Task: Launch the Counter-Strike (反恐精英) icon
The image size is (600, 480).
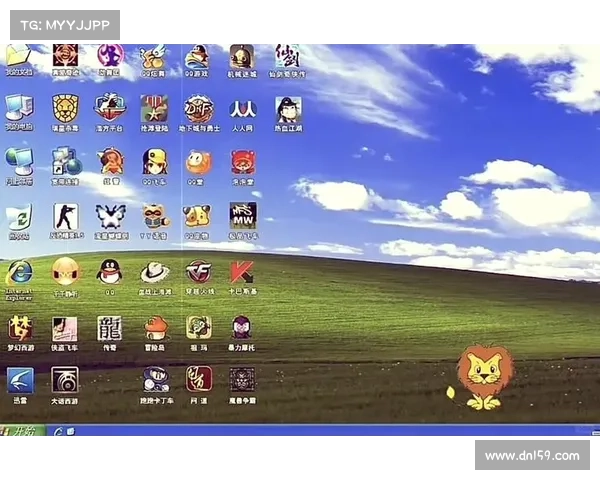Action: point(64,216)
